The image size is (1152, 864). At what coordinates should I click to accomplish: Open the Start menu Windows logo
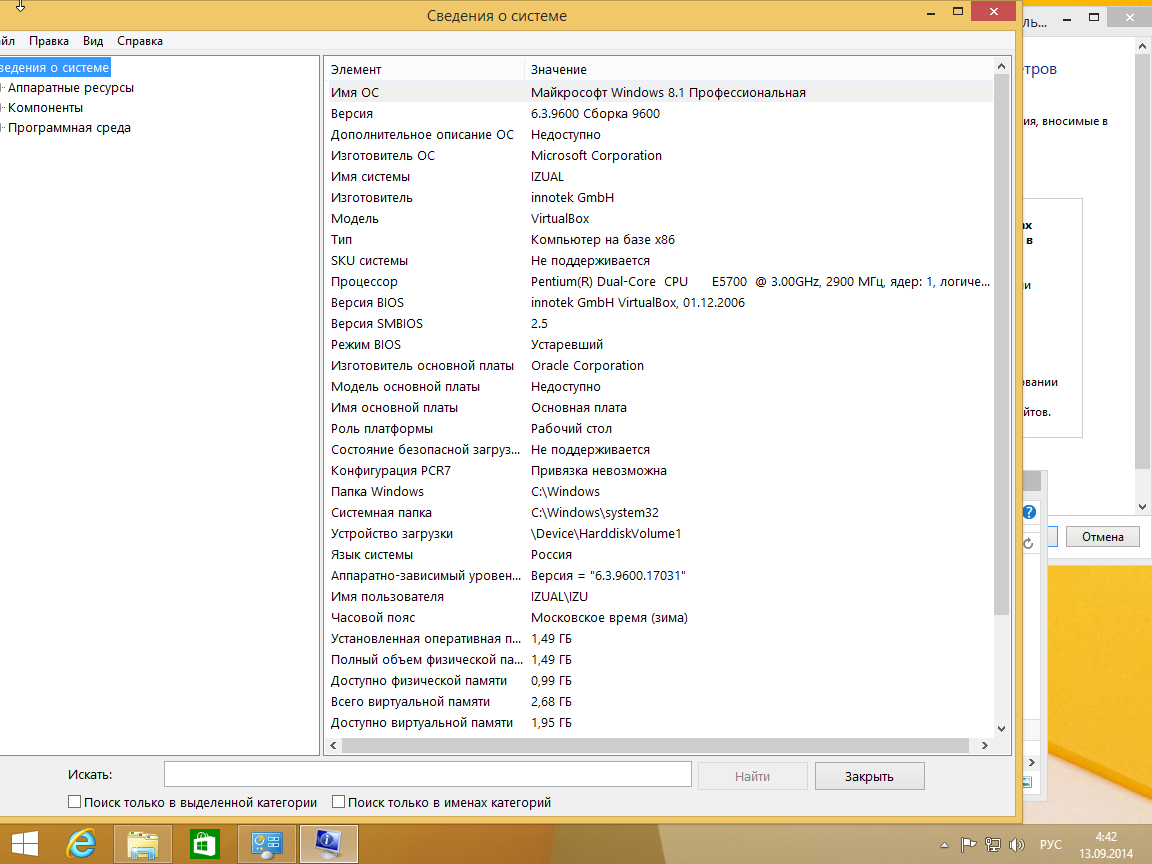(25, 843)
